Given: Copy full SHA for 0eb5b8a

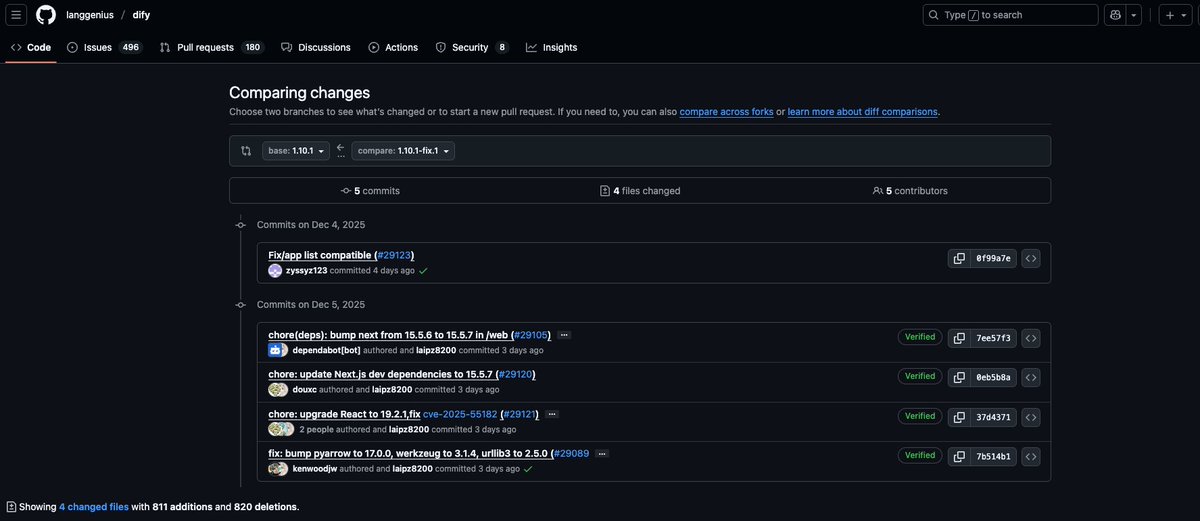Looking at the screenshot, I should tap(959, 377).
